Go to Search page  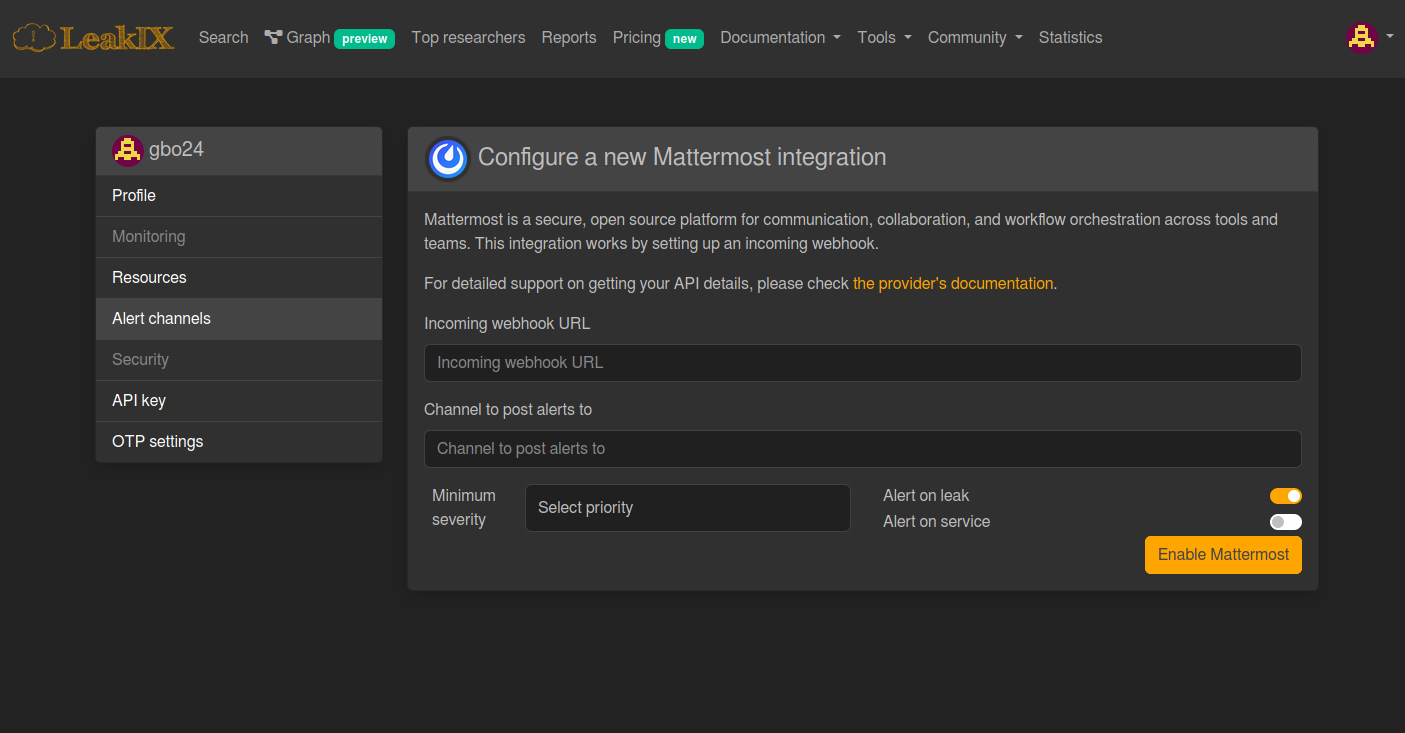pyautogui.click(x=223, y=37)
